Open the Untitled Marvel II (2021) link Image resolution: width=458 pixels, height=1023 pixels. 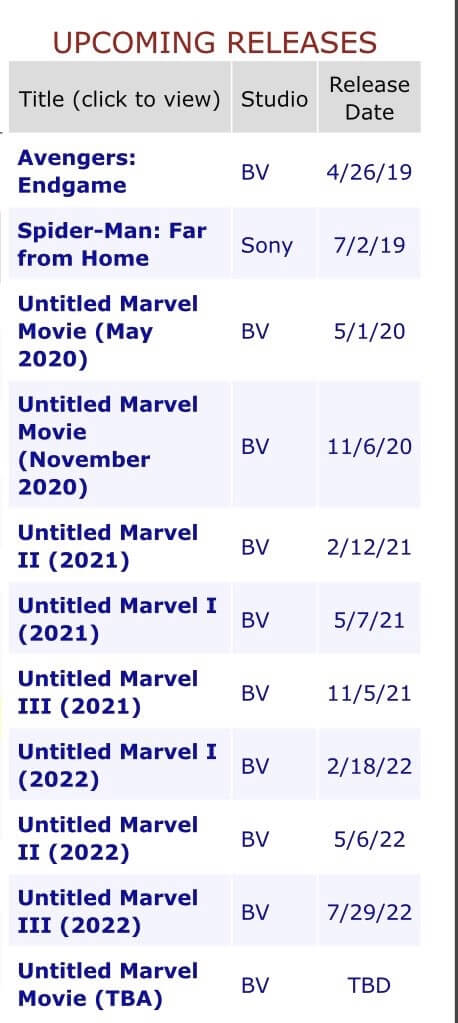click(x=108, y=547)
